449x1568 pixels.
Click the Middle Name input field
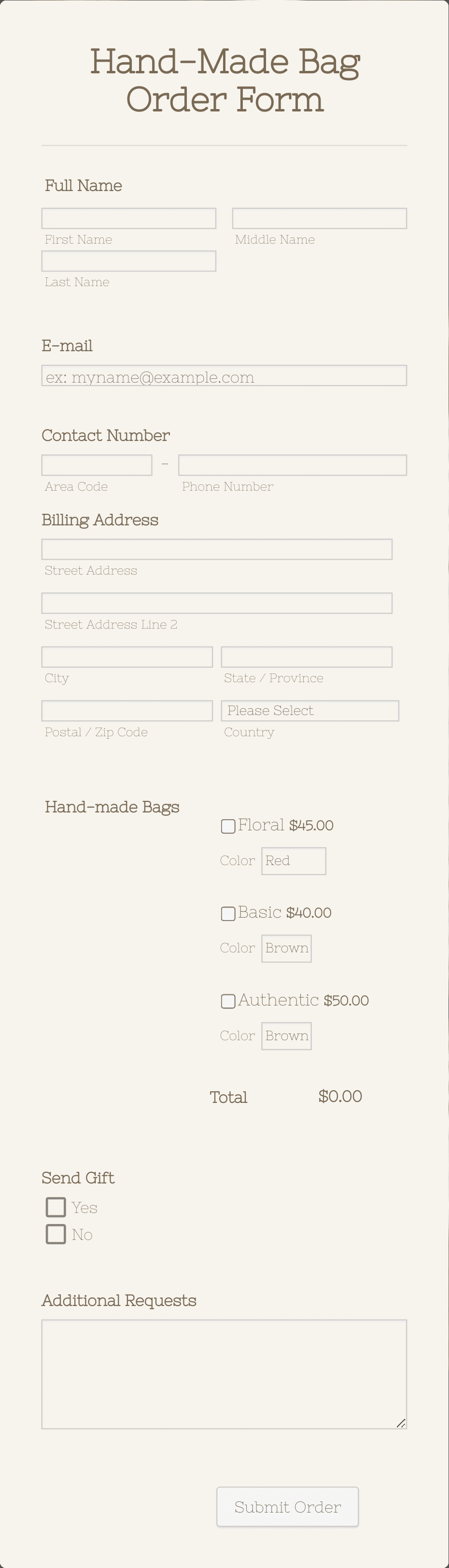[x=319, y=218]
